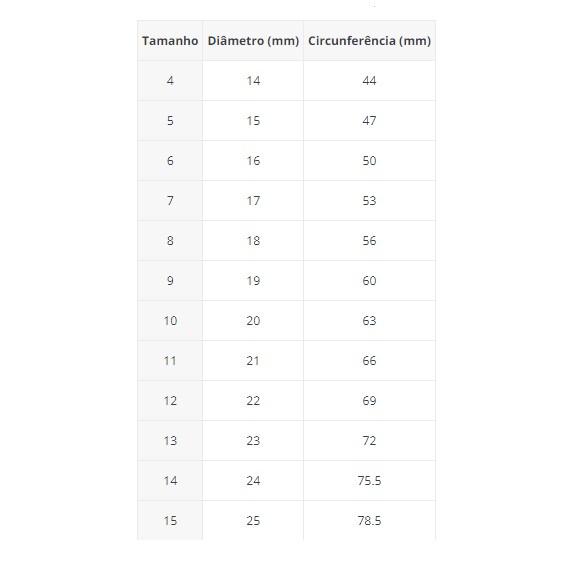Screen dimensions: 583x583
Task: Select size 15 in Tamanho column
Action: [x=170, y=521]
